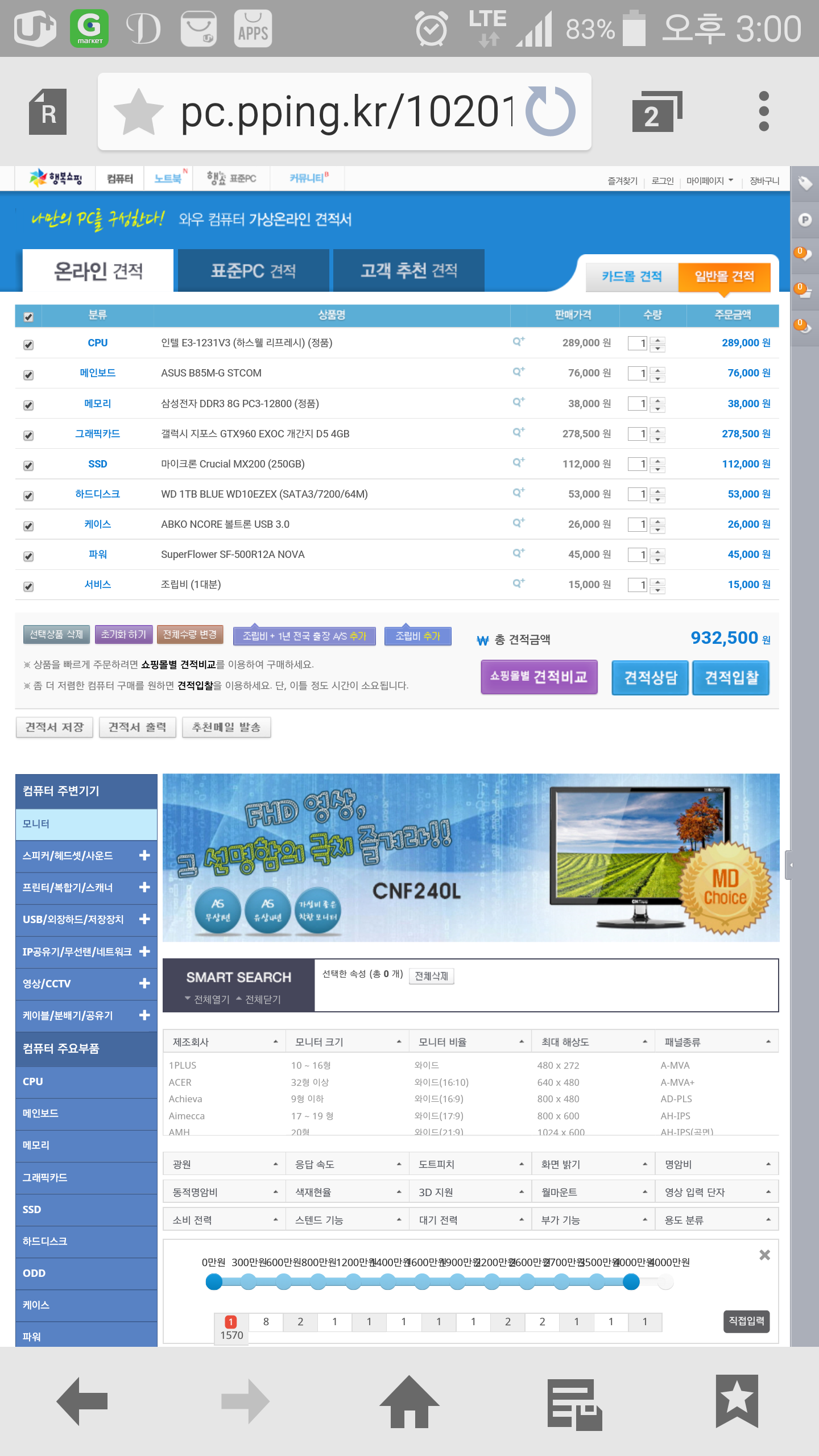Search CPU product with magnifier icon
Image resolution: width=819 pixels, height=1456 pixels.
tap(518, 341)
